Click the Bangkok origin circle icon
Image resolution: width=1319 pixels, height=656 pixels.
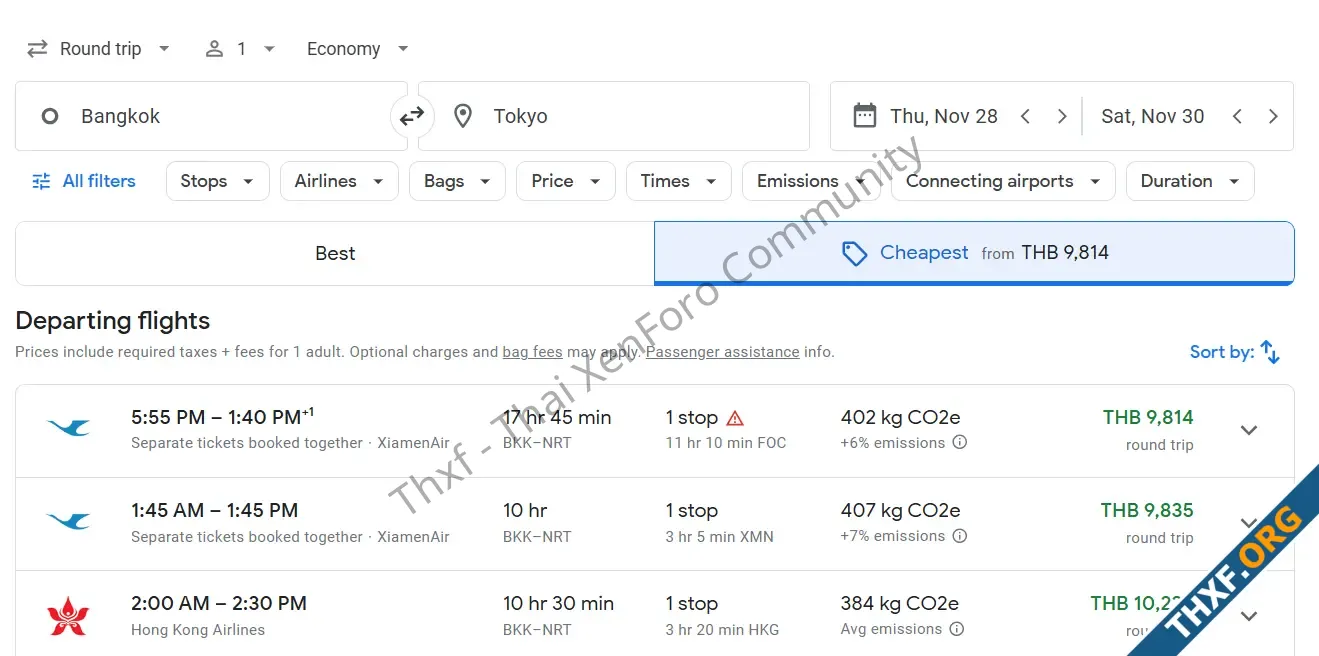click(49, 116)
